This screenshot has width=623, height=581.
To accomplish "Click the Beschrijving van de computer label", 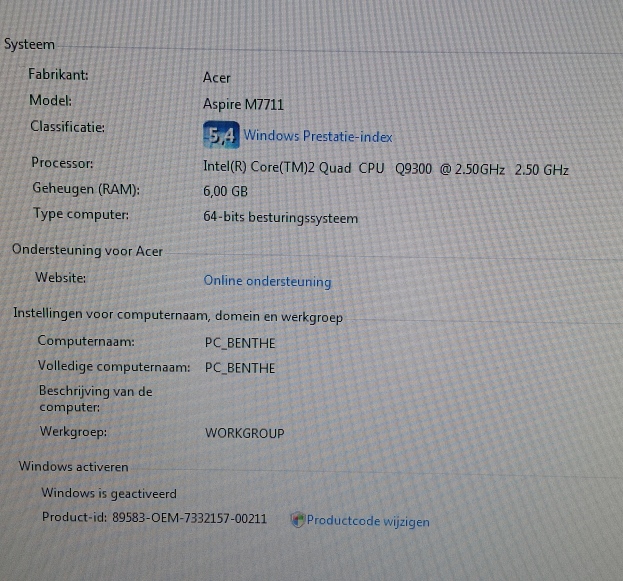I will point(95,399).
